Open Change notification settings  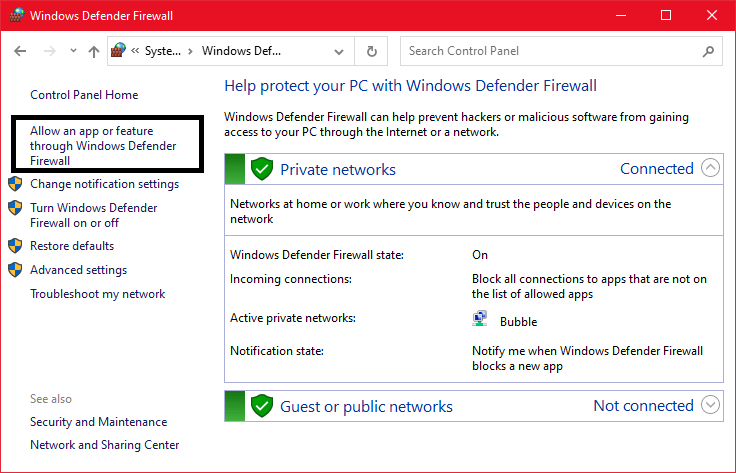(104, 184)
